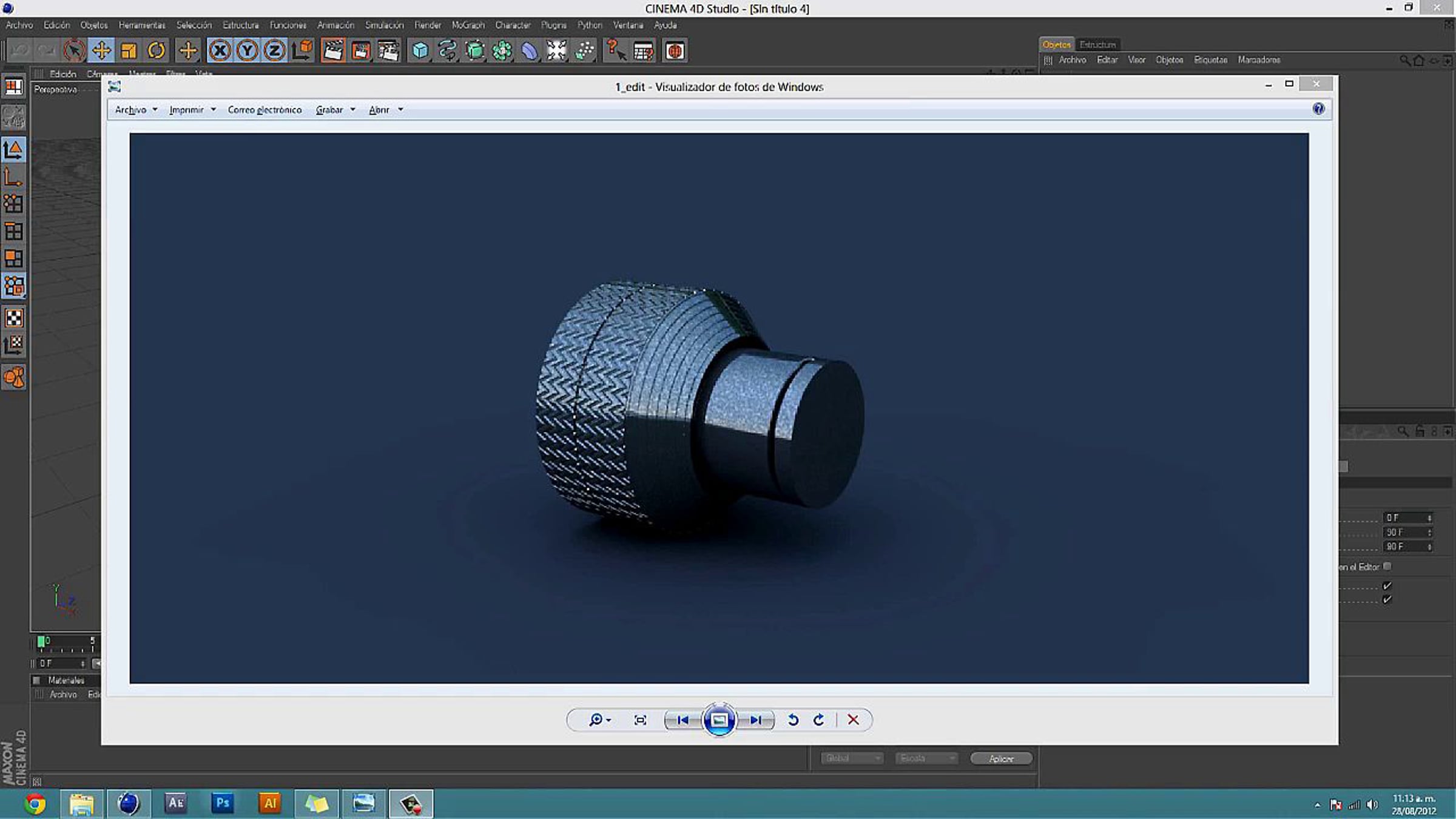Click Correo electrónico in viewer toolbar
Viewport: 1456px width, 819px height.
coord(265,110)
